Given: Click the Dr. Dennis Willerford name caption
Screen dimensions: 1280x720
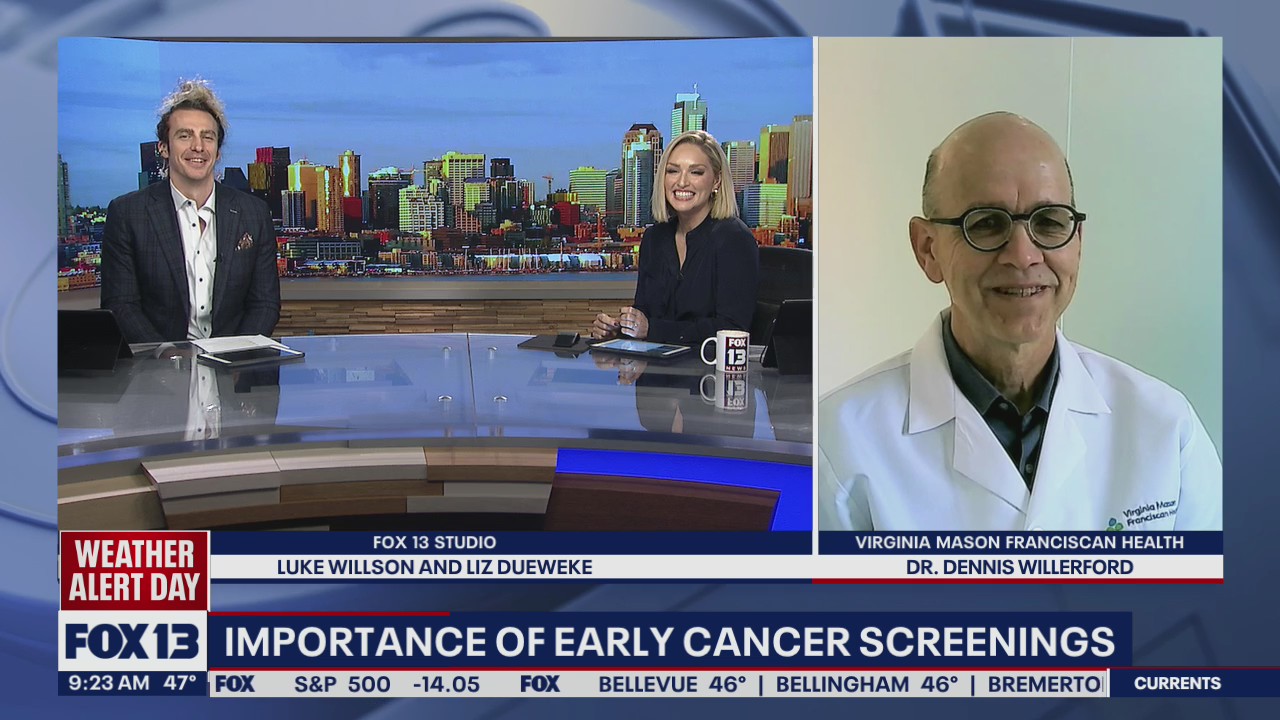Looking at the screenshot, I should tap(1019, 567).
